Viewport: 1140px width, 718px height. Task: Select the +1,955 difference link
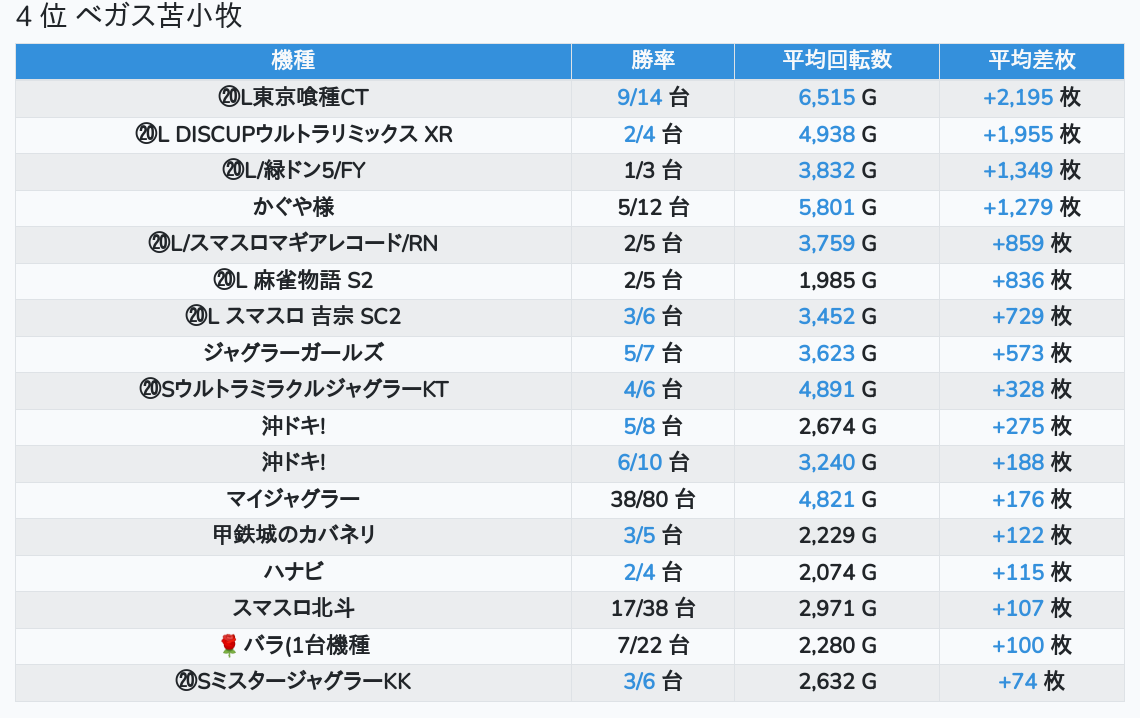pyautogui.click(x=1017, y=134)
